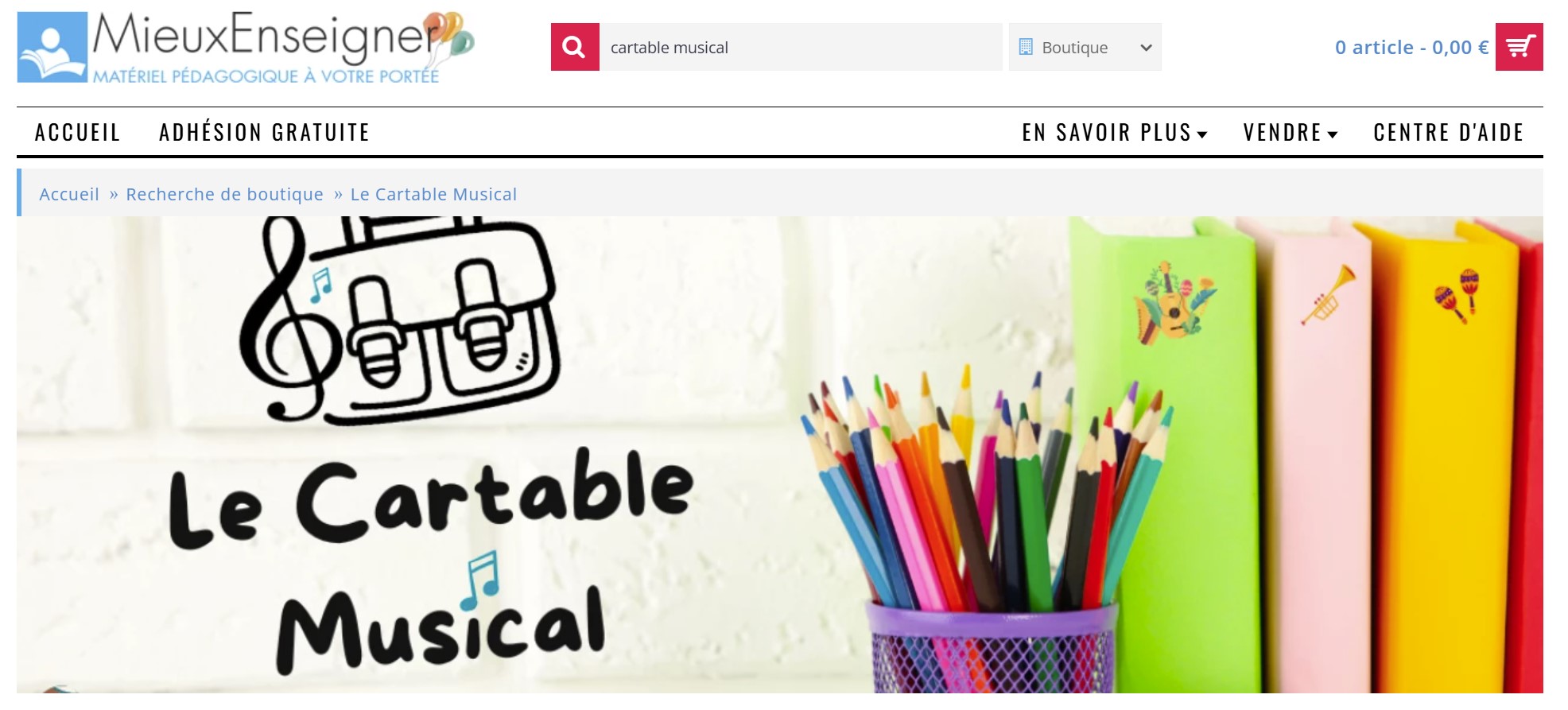The height and width of the screenshot is (710, 1568).
Task: Click the guitar sticker on green binder
Action: [x=1174, y=303]
